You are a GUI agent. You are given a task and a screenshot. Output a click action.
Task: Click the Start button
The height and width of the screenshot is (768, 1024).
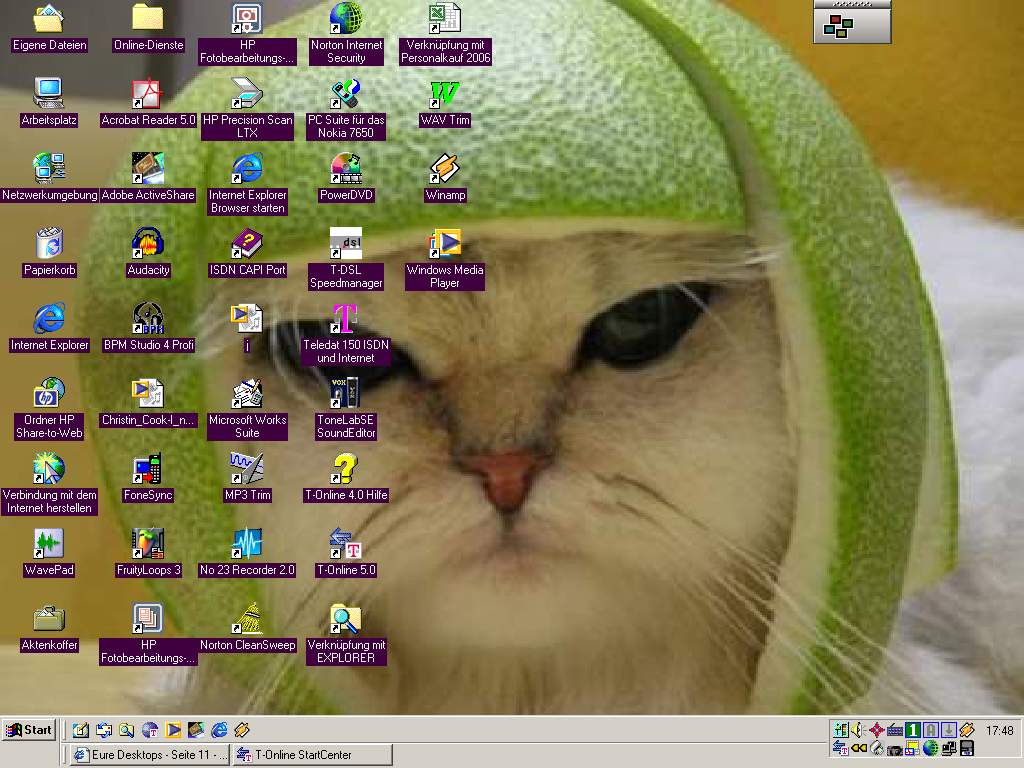29,730
